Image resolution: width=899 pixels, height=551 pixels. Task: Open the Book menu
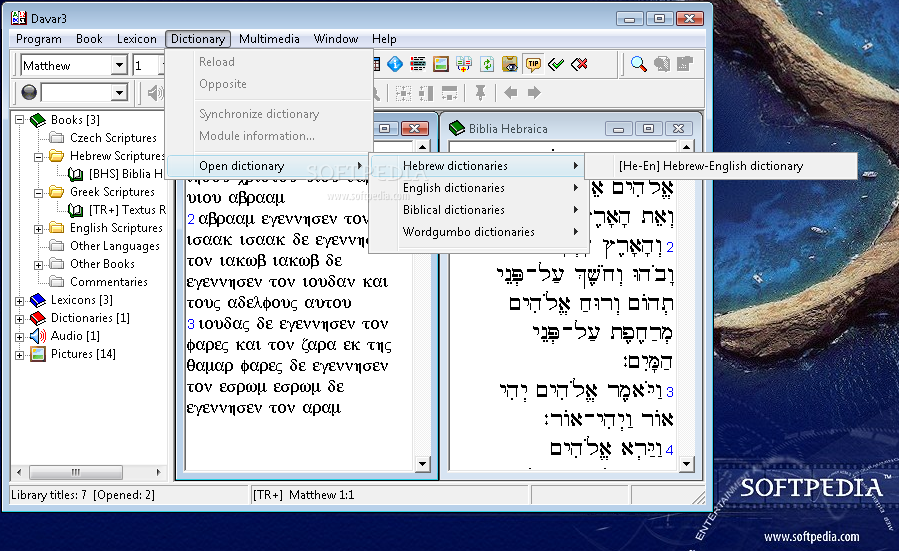(89, 39)
